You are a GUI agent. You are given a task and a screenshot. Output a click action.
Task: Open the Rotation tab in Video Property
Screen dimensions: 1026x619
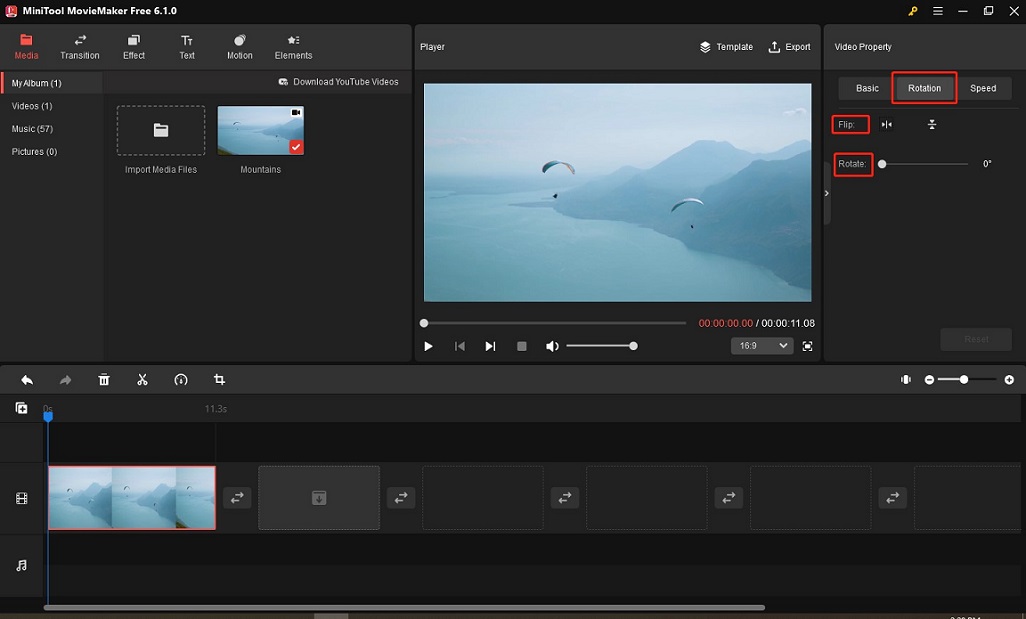(923, 88)
